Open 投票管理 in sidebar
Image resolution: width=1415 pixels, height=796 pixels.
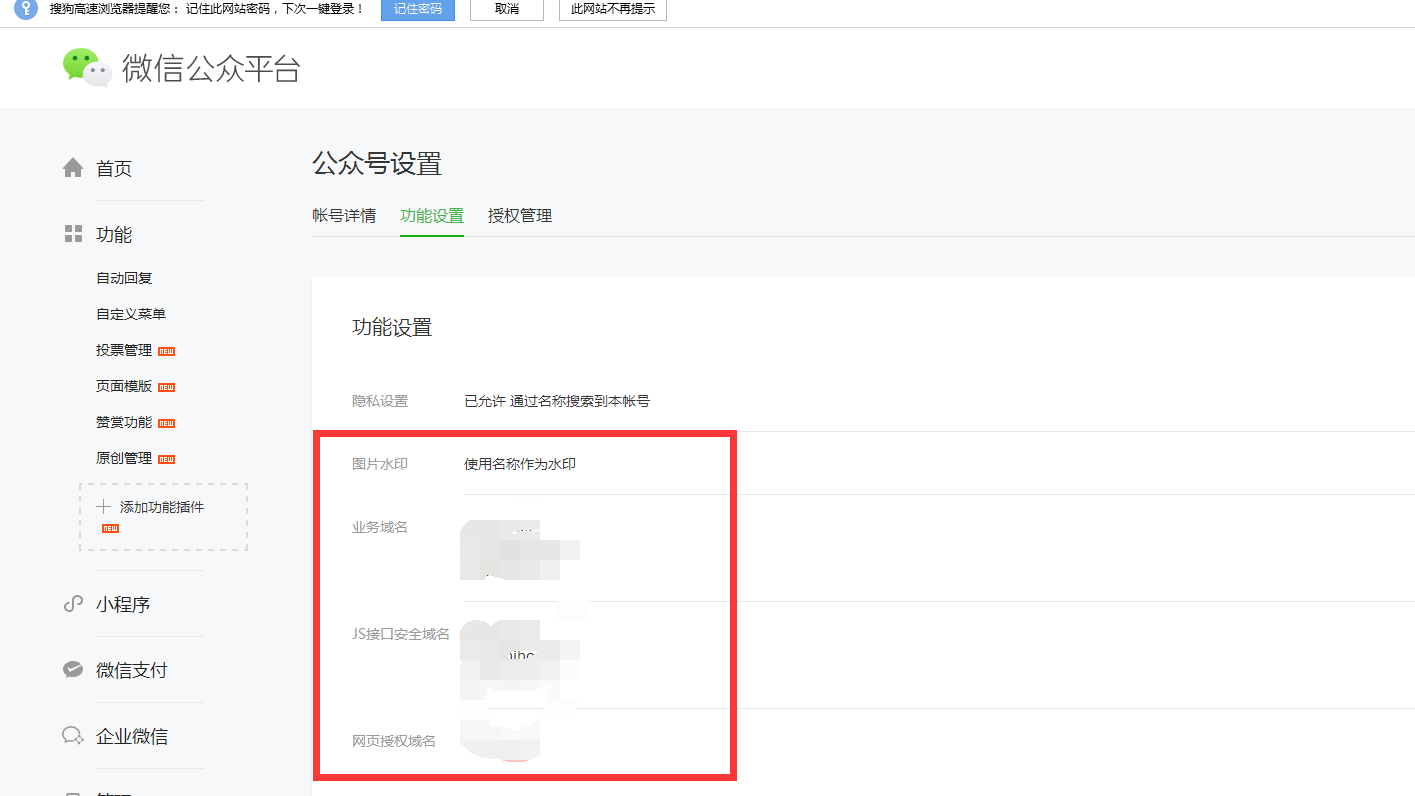coord(124,350)
